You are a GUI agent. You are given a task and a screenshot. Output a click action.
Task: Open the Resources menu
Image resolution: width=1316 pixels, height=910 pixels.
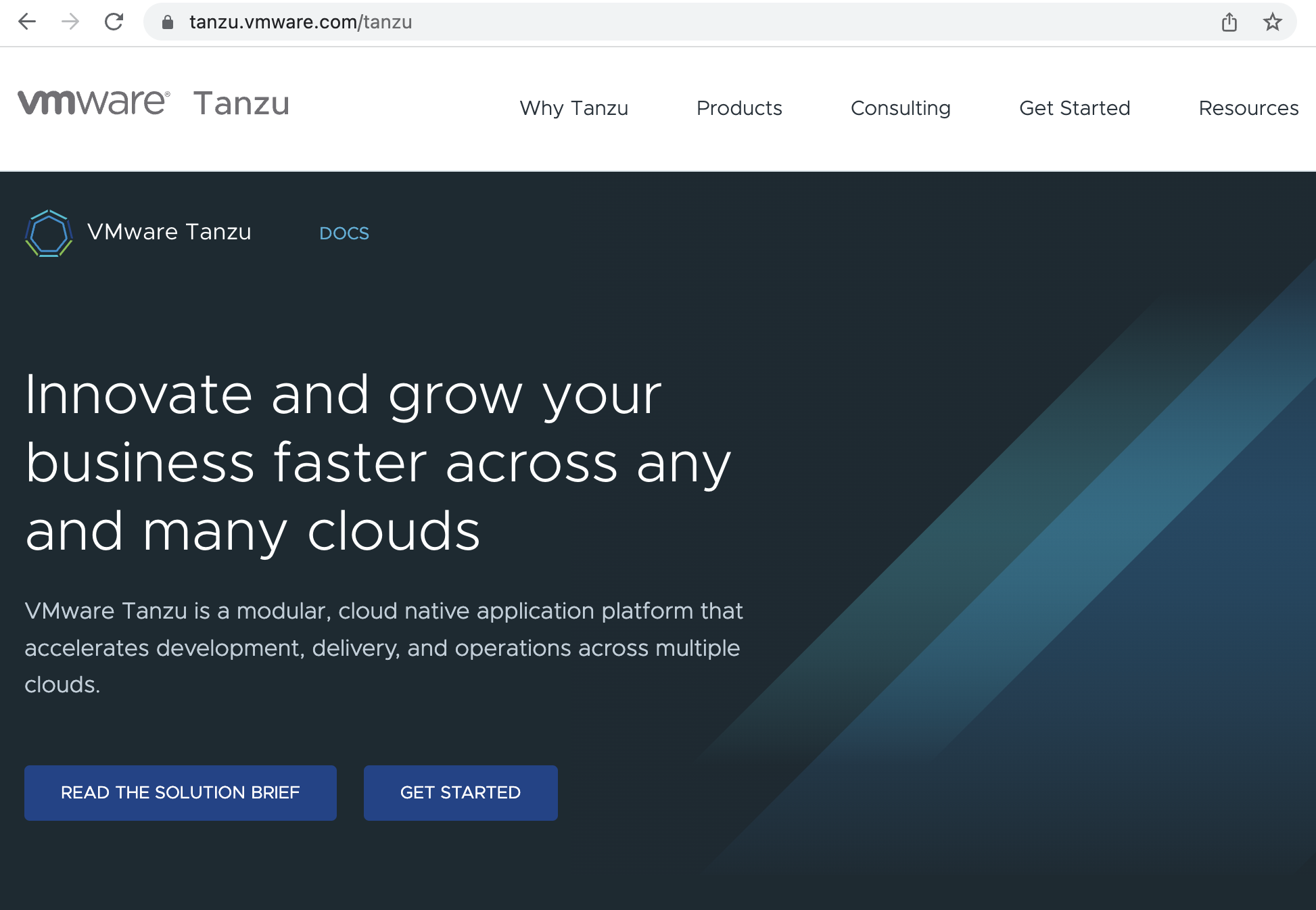pyautogui.click(x=1248, y=108)
